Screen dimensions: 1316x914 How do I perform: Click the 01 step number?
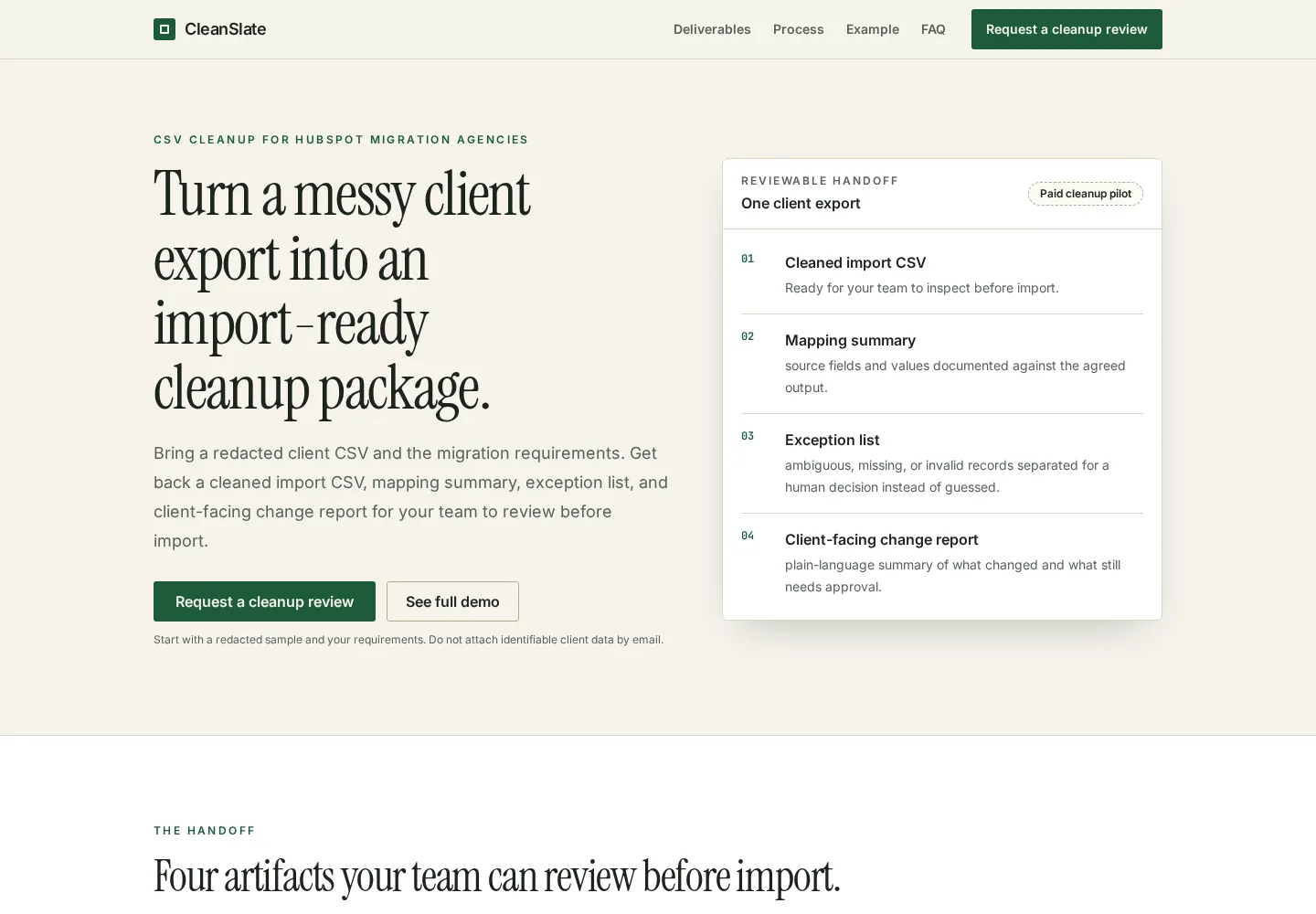(x=748, y=259)
